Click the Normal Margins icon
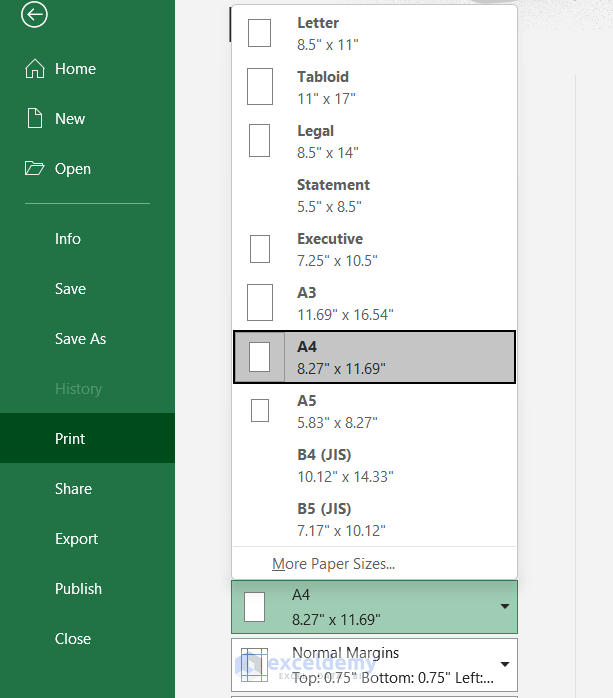 pos(255,663)
